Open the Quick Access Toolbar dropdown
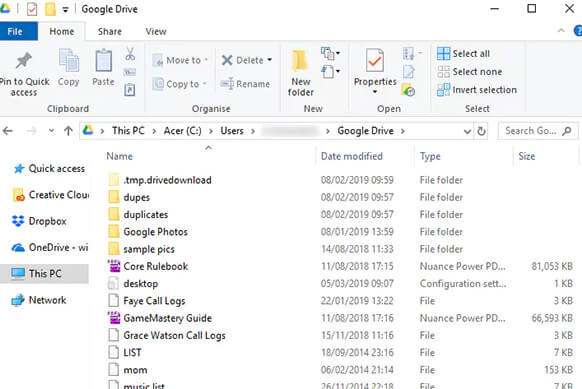Screen dimensions: 582x389 pyautogui.click(x=65, y=10)
